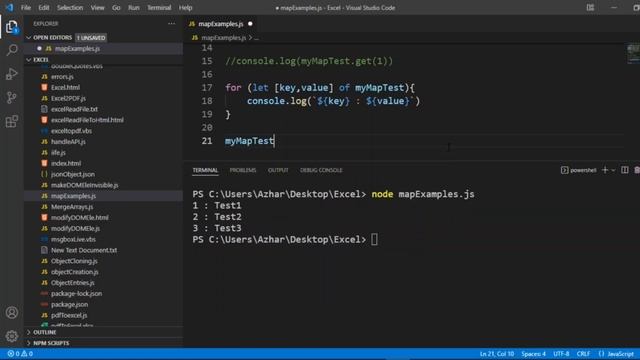This screenshot has width=640, height=360.
Task: Click the VS Code logo icon
Action: [x=9, y=8]
